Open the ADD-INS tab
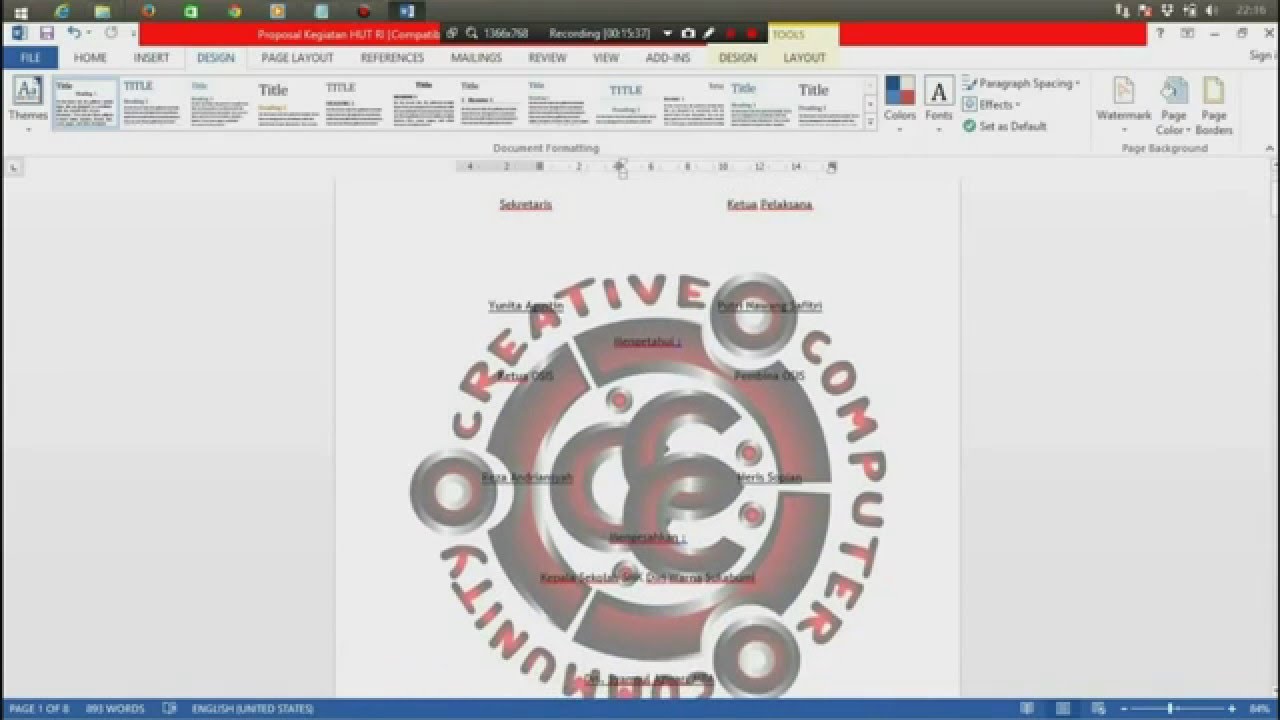Viewport: 1280px width, 720px height. [668, 58]
